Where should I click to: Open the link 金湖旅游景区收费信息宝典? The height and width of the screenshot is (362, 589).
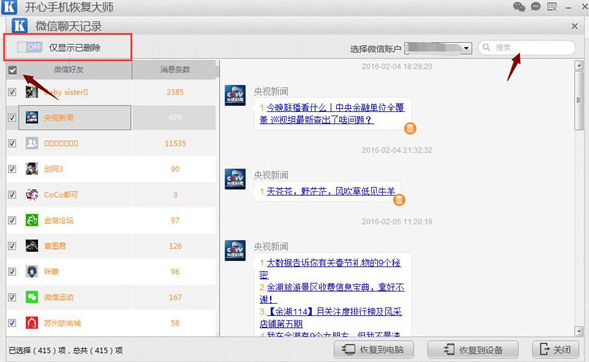click(332, 293)
